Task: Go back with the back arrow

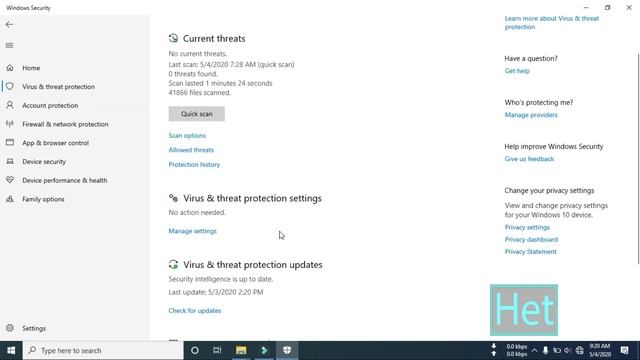Action: (x=9, y=24)
